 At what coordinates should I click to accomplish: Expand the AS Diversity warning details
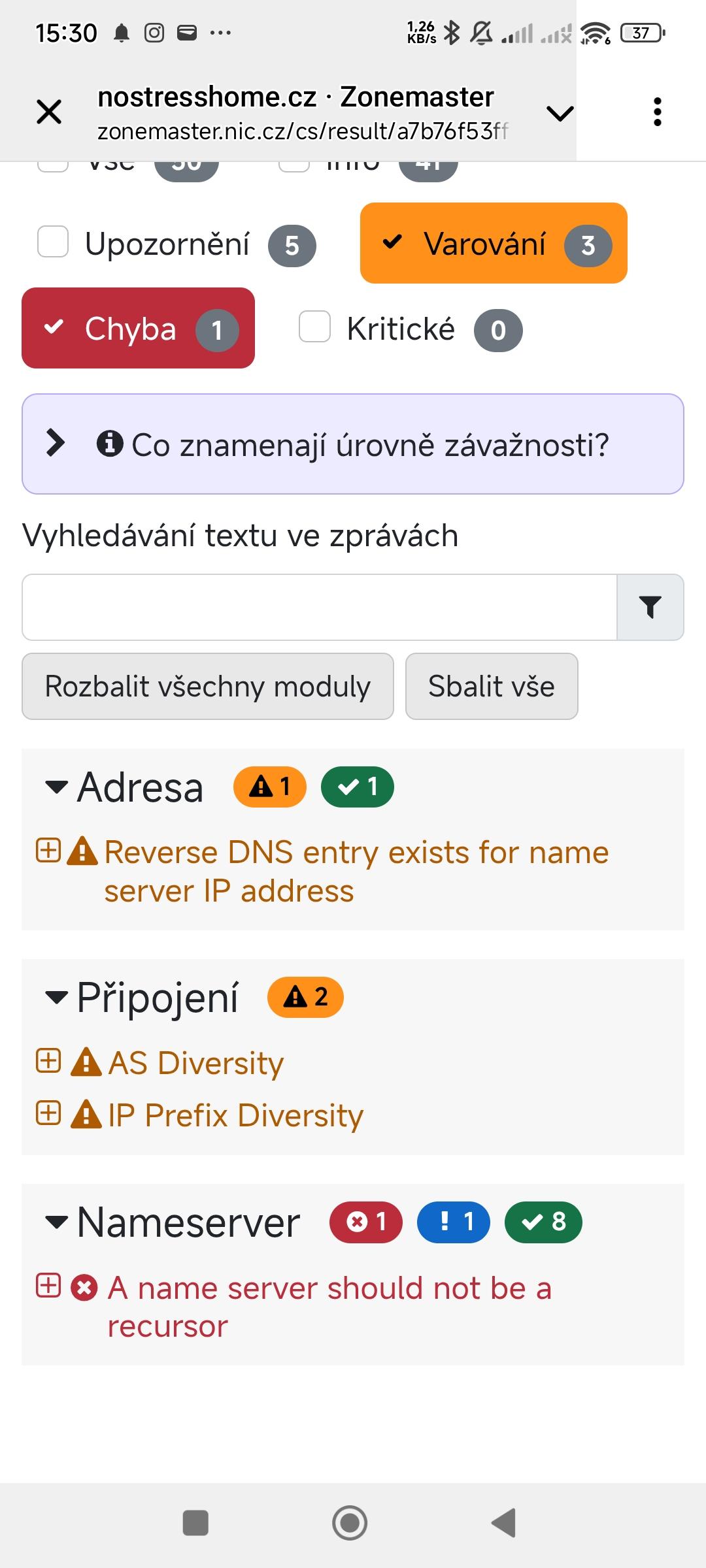[x=48, y=1061]
